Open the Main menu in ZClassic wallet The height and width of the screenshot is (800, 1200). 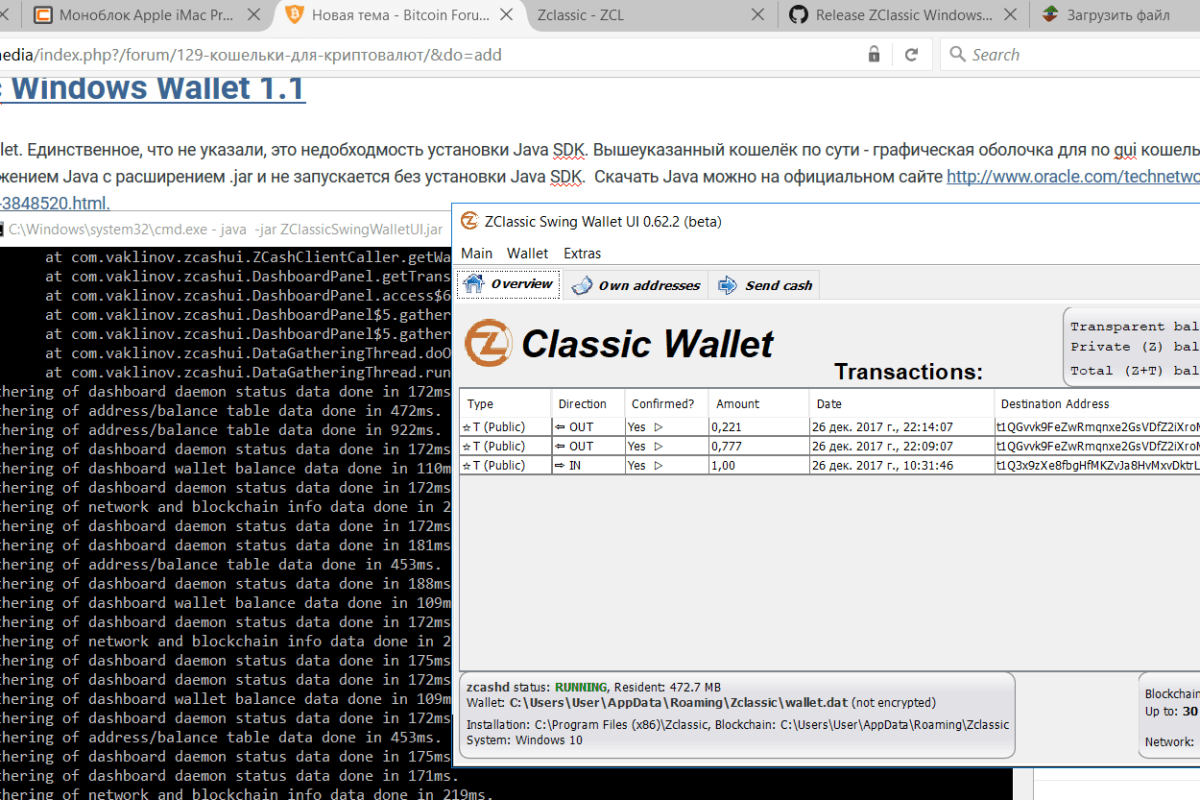[x=476, y=253]
